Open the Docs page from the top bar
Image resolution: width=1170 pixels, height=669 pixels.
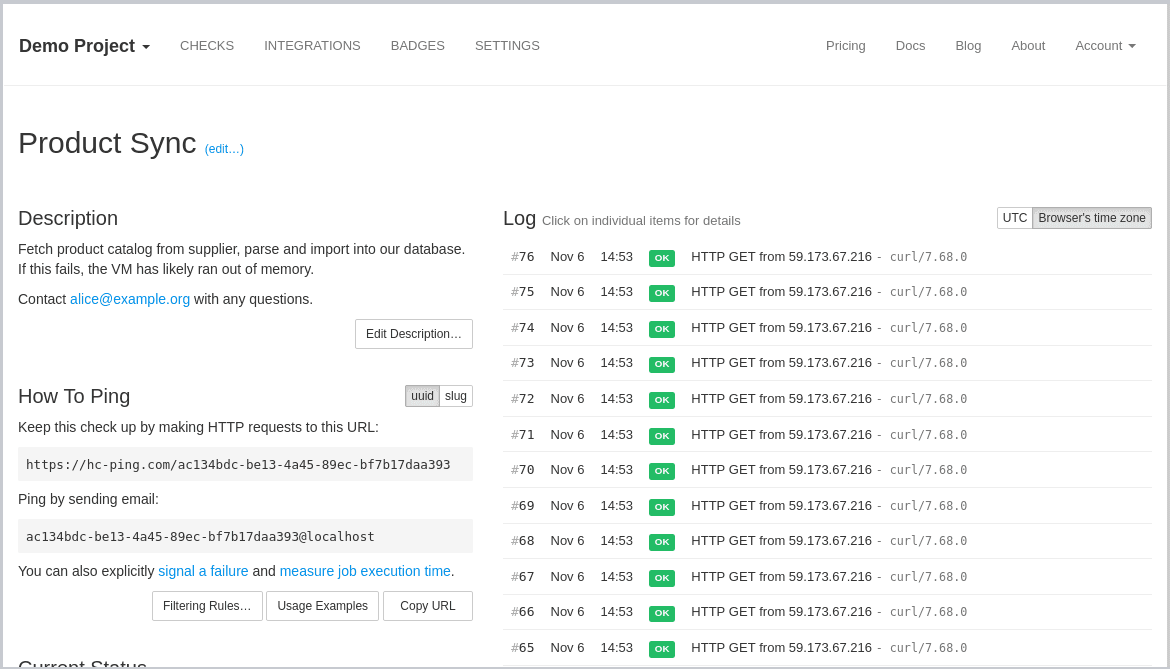(910, 46)
